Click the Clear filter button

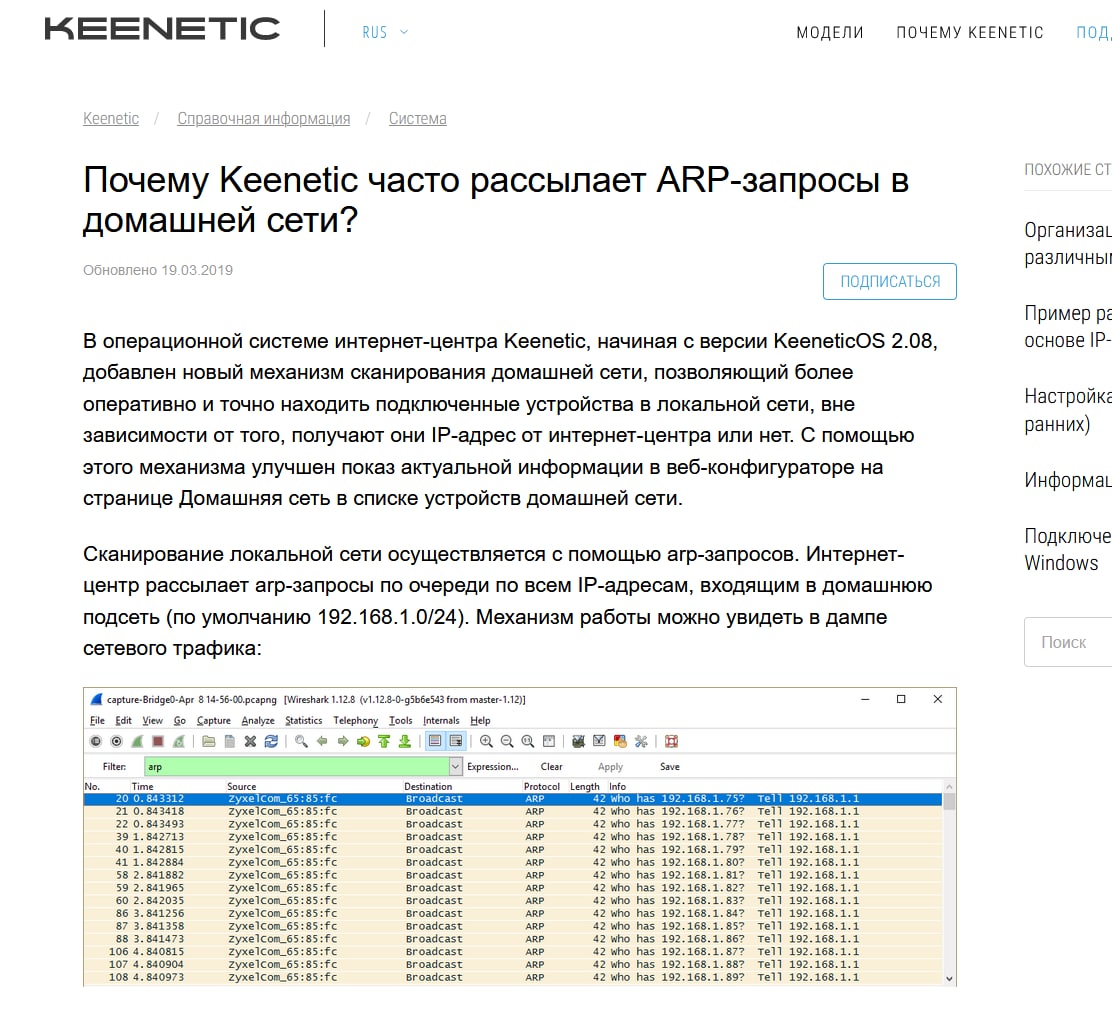[x=551, y=767]
